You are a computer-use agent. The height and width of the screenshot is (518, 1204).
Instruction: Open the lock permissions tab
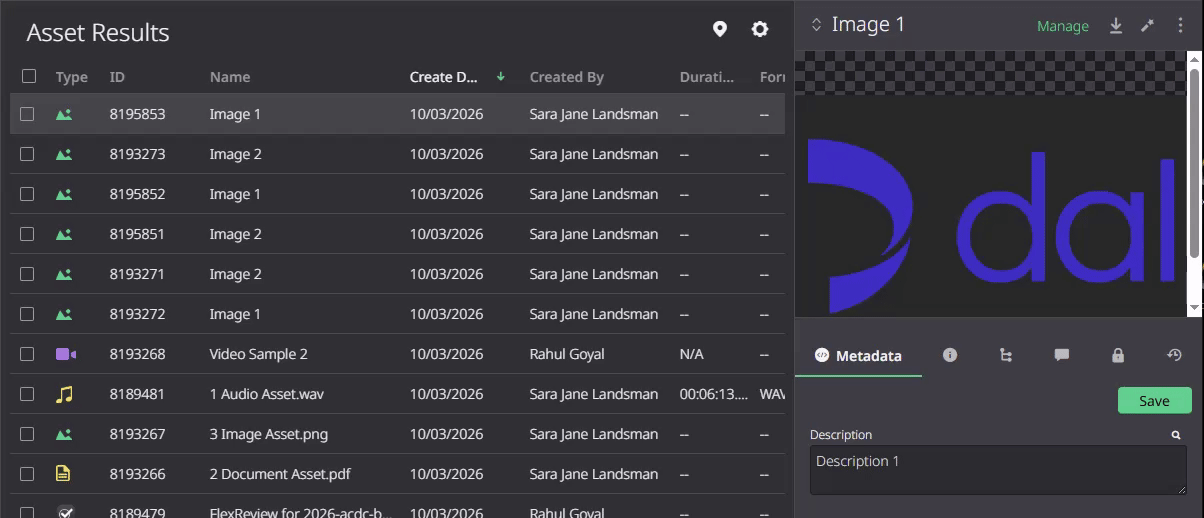1118,355
